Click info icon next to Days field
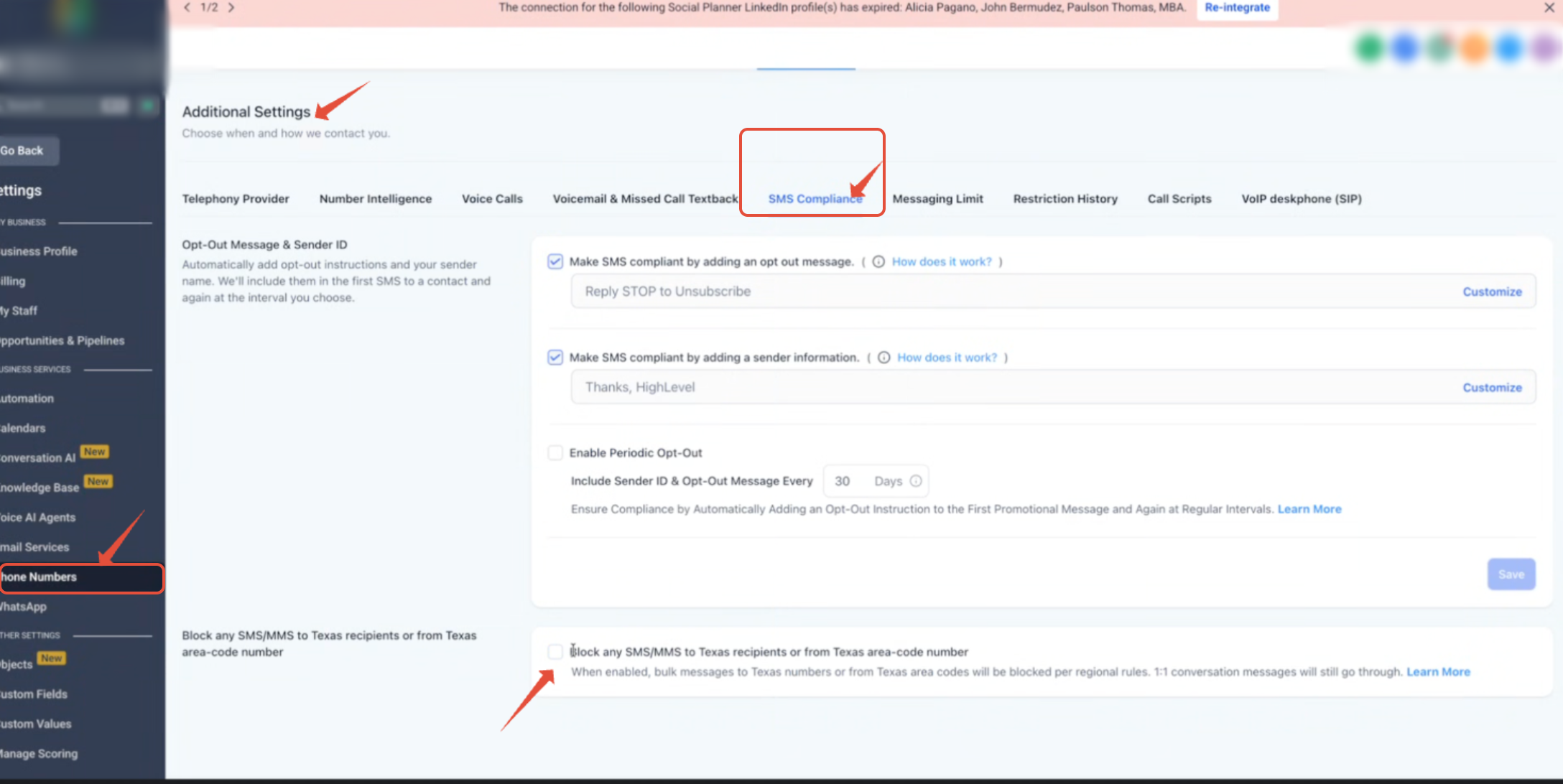This screenshot has height=784, width=1563. (916, 481)
